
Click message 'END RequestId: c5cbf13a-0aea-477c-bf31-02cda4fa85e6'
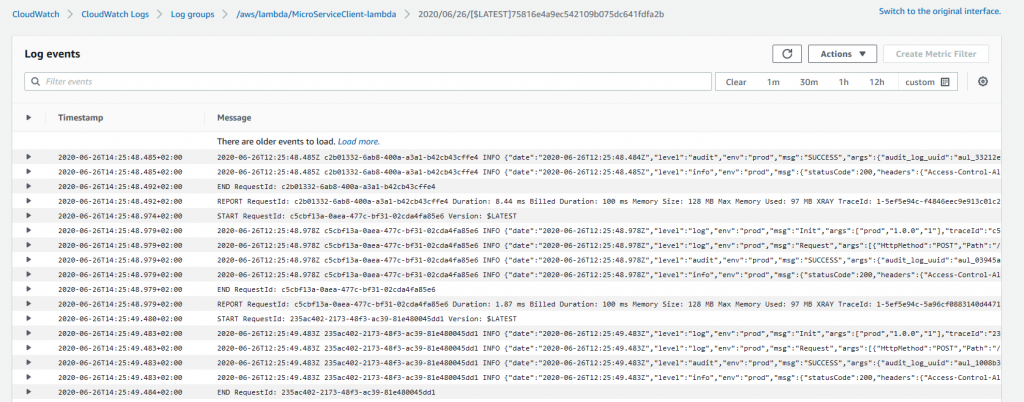tap(327, 289)
